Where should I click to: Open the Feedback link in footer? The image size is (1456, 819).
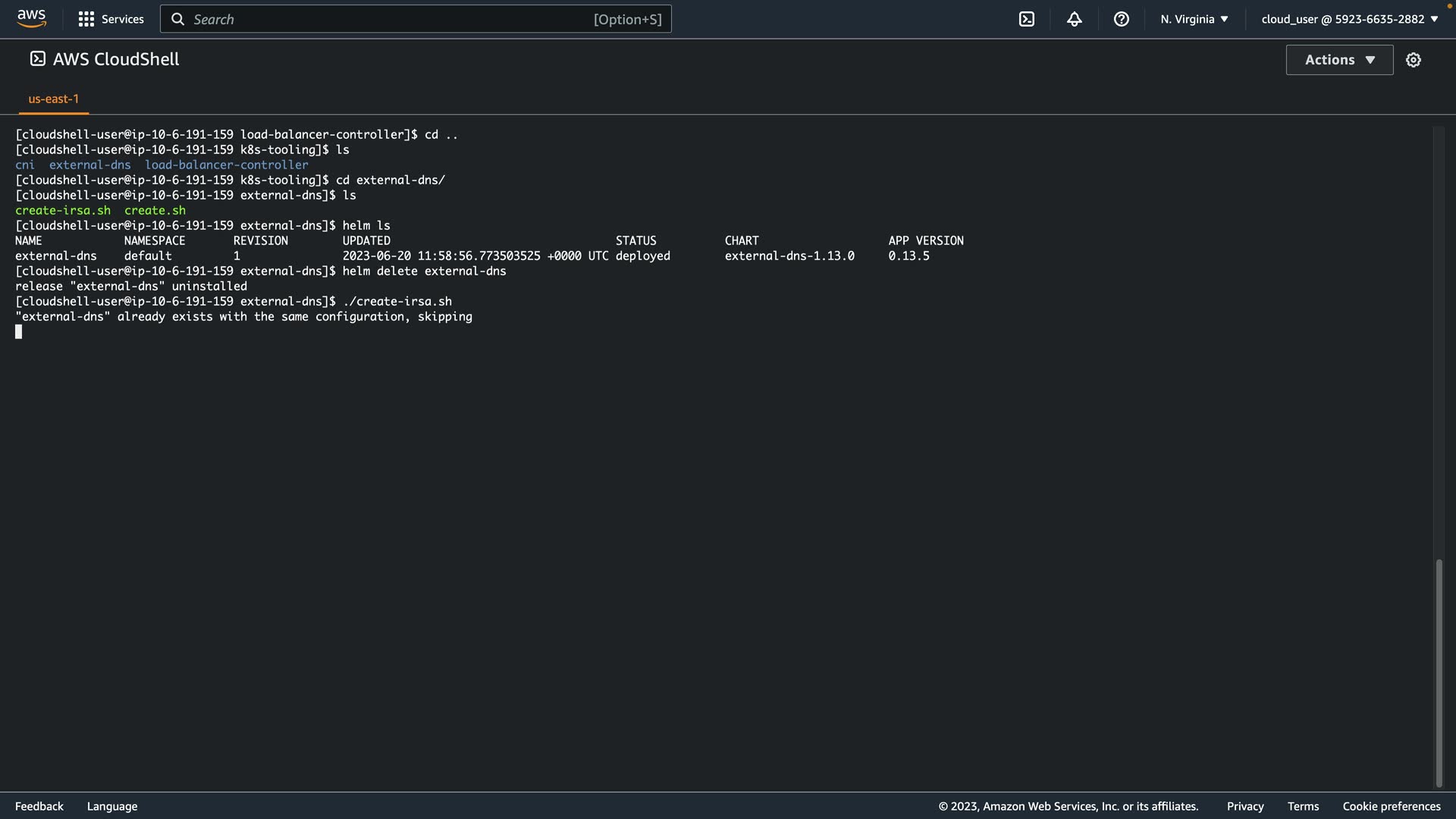39,806
